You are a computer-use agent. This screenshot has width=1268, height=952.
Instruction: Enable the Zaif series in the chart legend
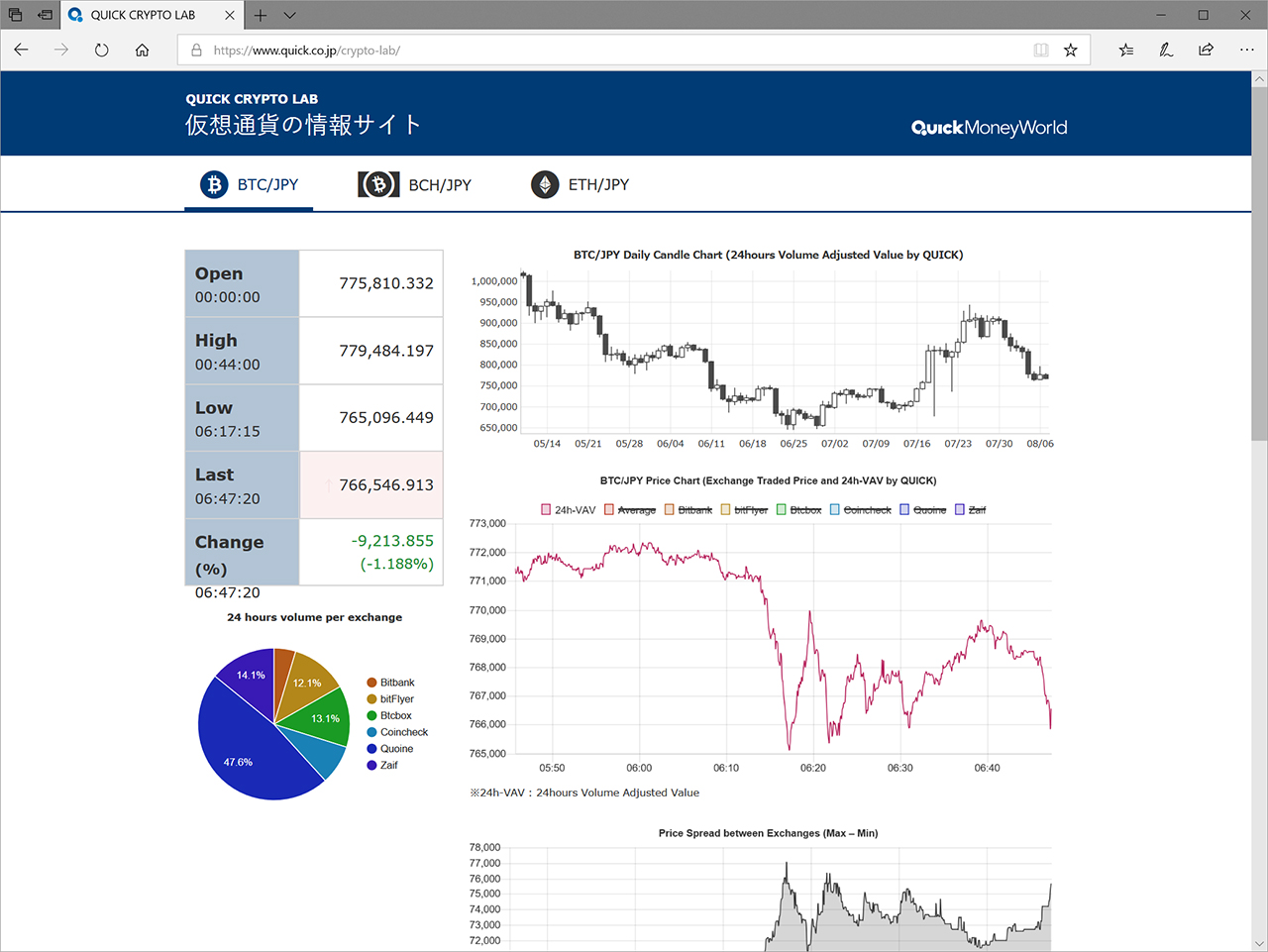[971, 509]
